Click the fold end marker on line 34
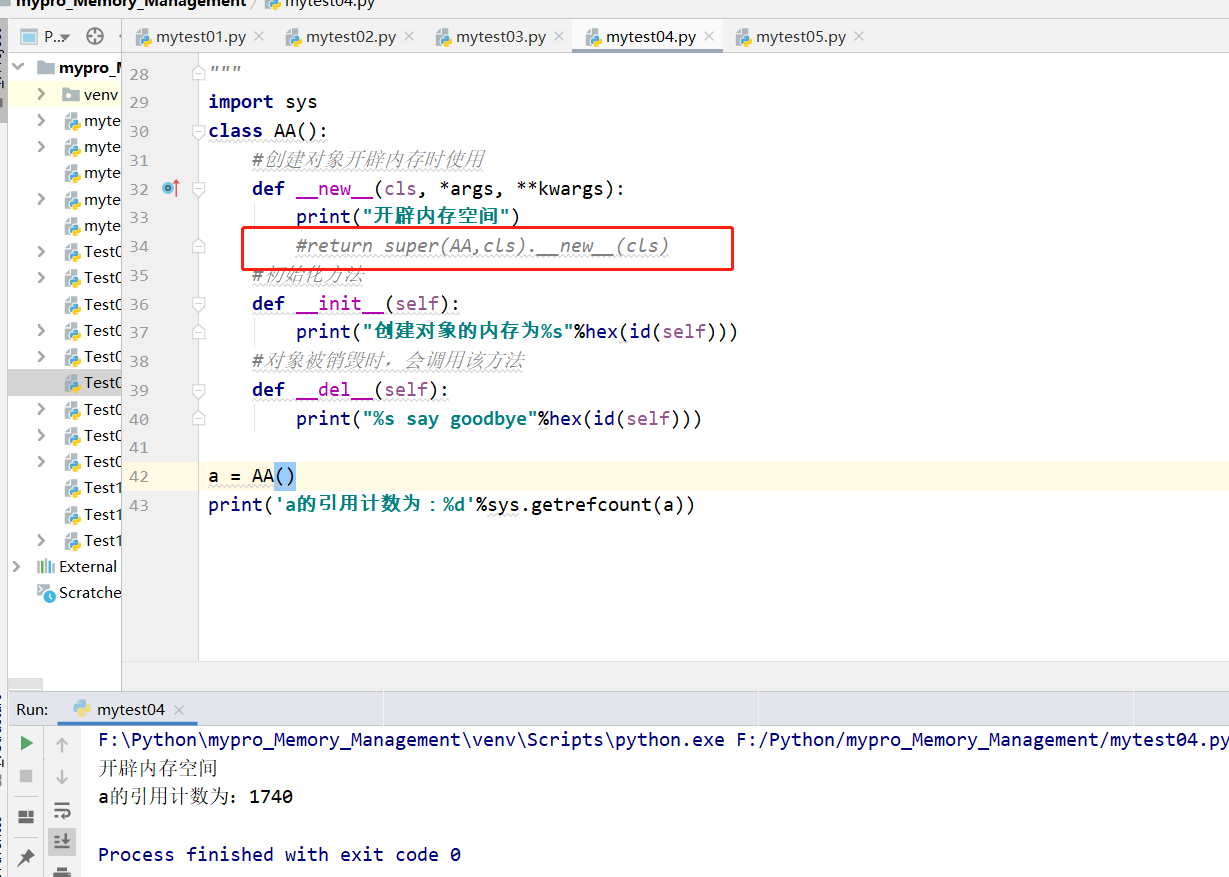Image resolution: width=1229 pixels, height=877 pixels. pos(199,246)
